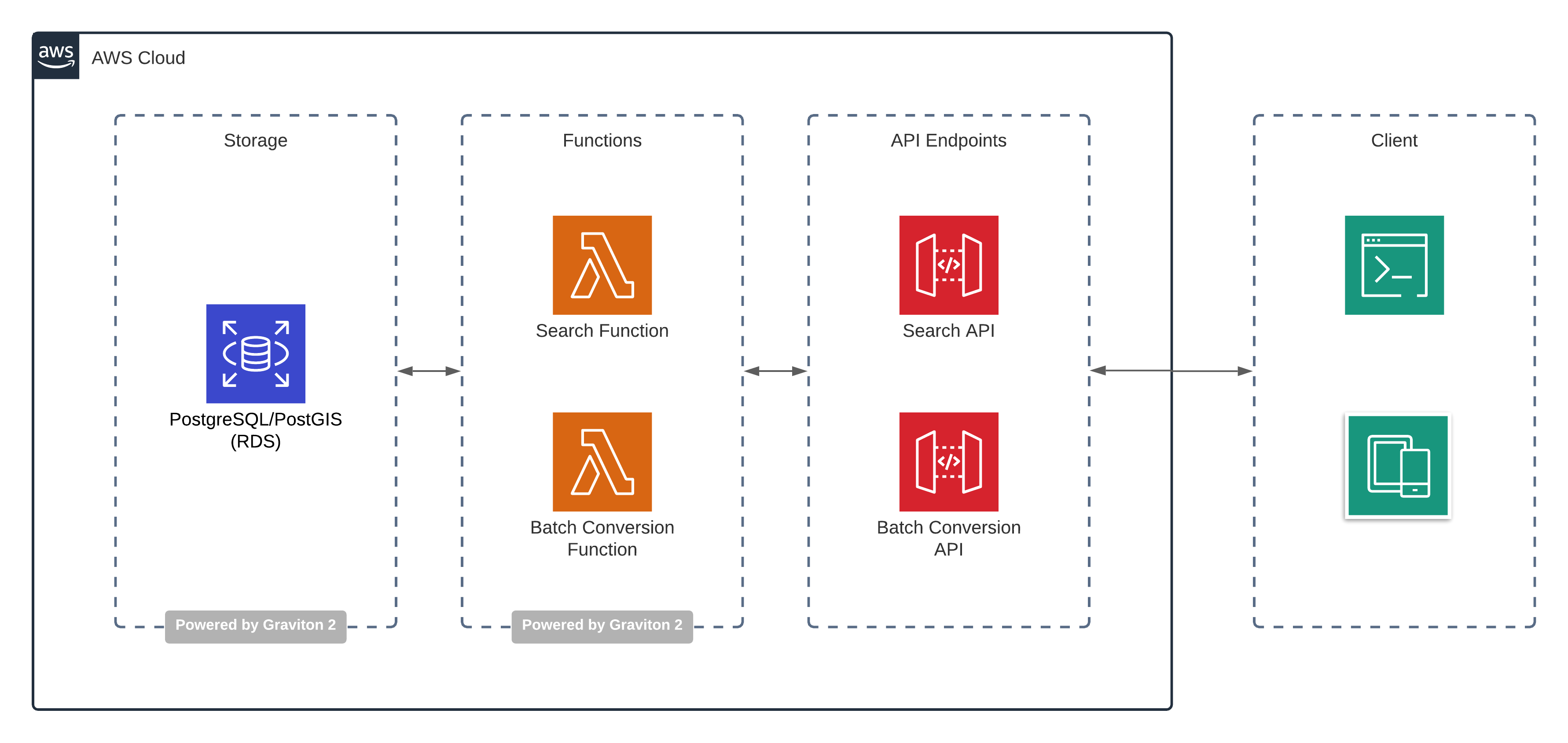Select the API Endpoints group title

tap(948, 141)
